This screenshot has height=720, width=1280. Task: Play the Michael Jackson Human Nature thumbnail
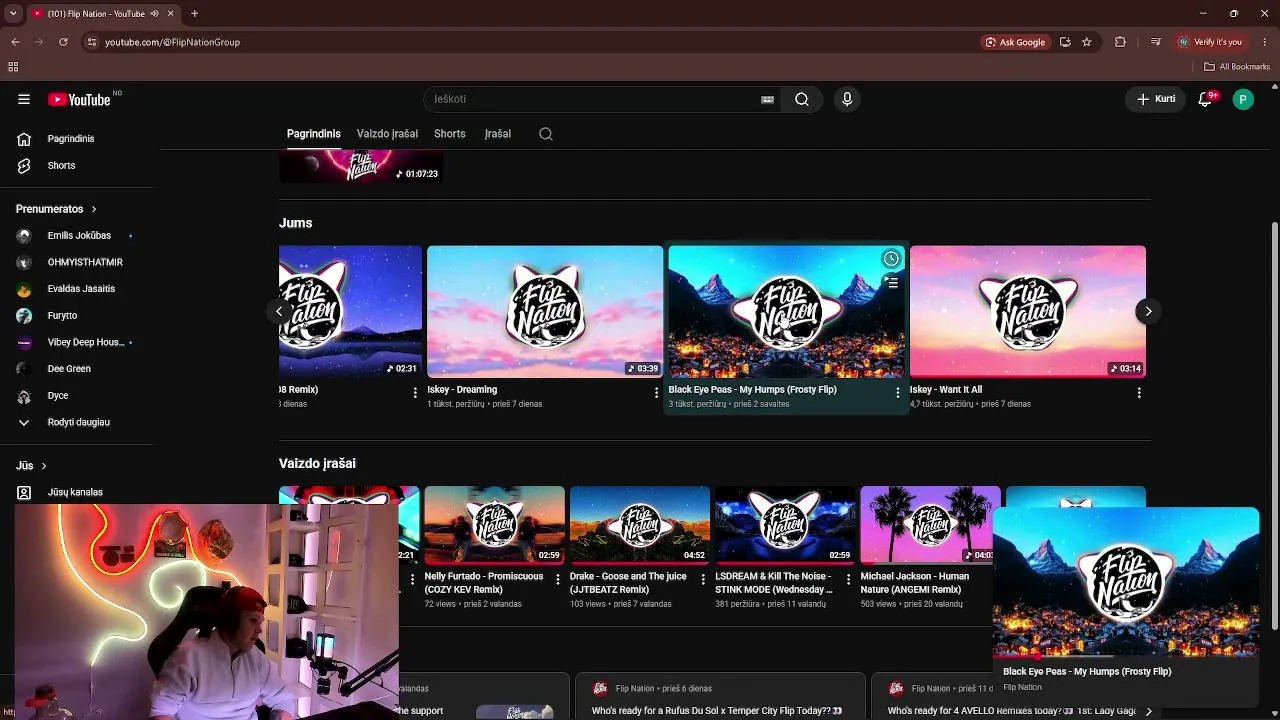930,524
